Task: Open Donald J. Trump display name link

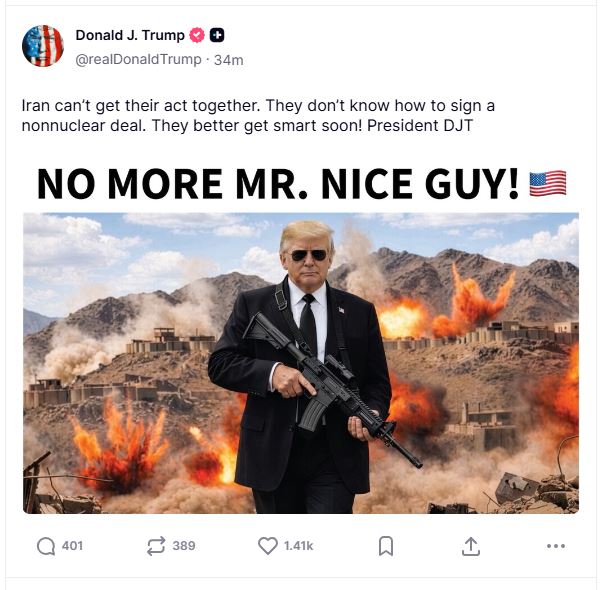Action: (130, 35)
